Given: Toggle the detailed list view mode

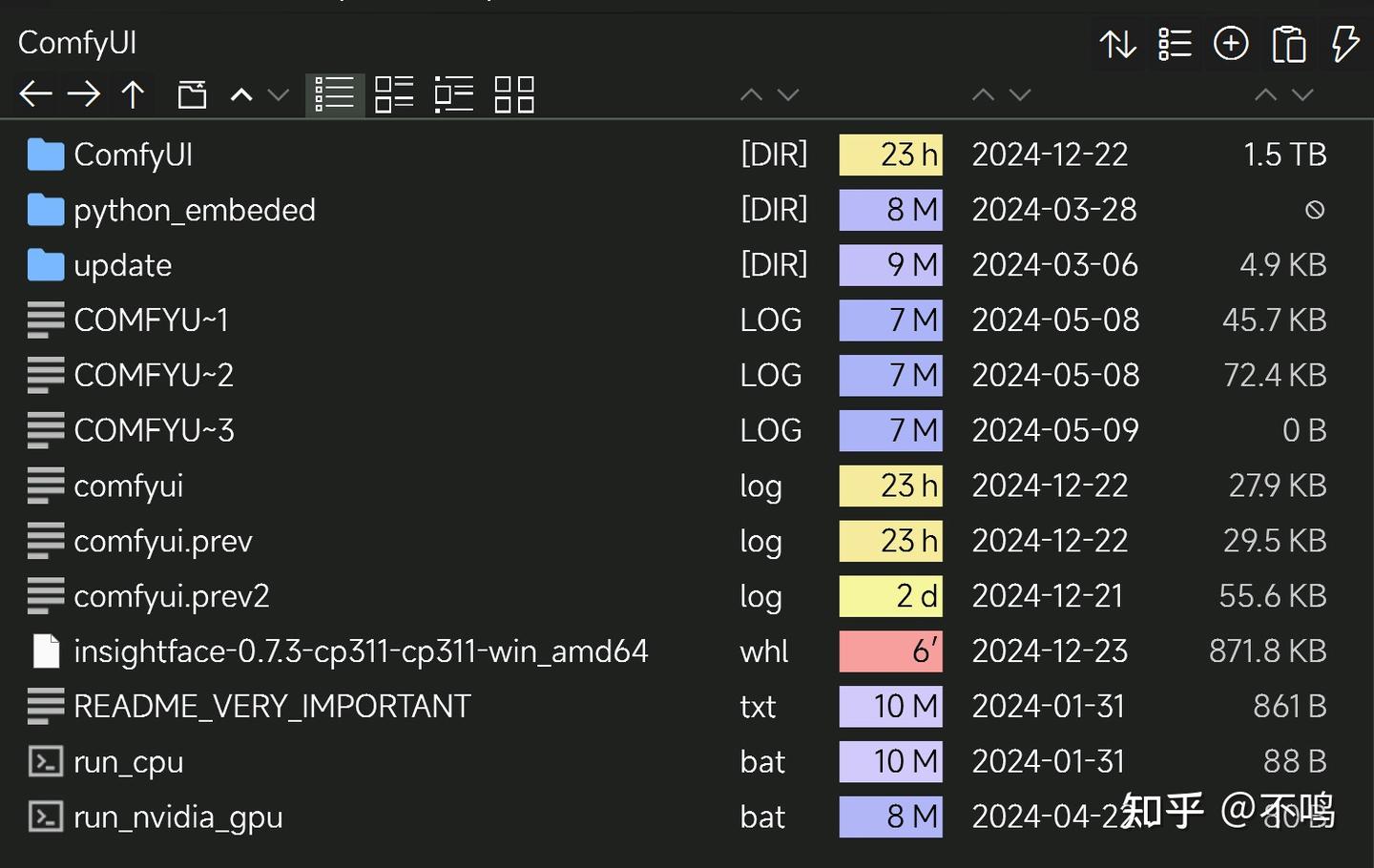Looking at the screenshot, I should click(x=394, y=93).
